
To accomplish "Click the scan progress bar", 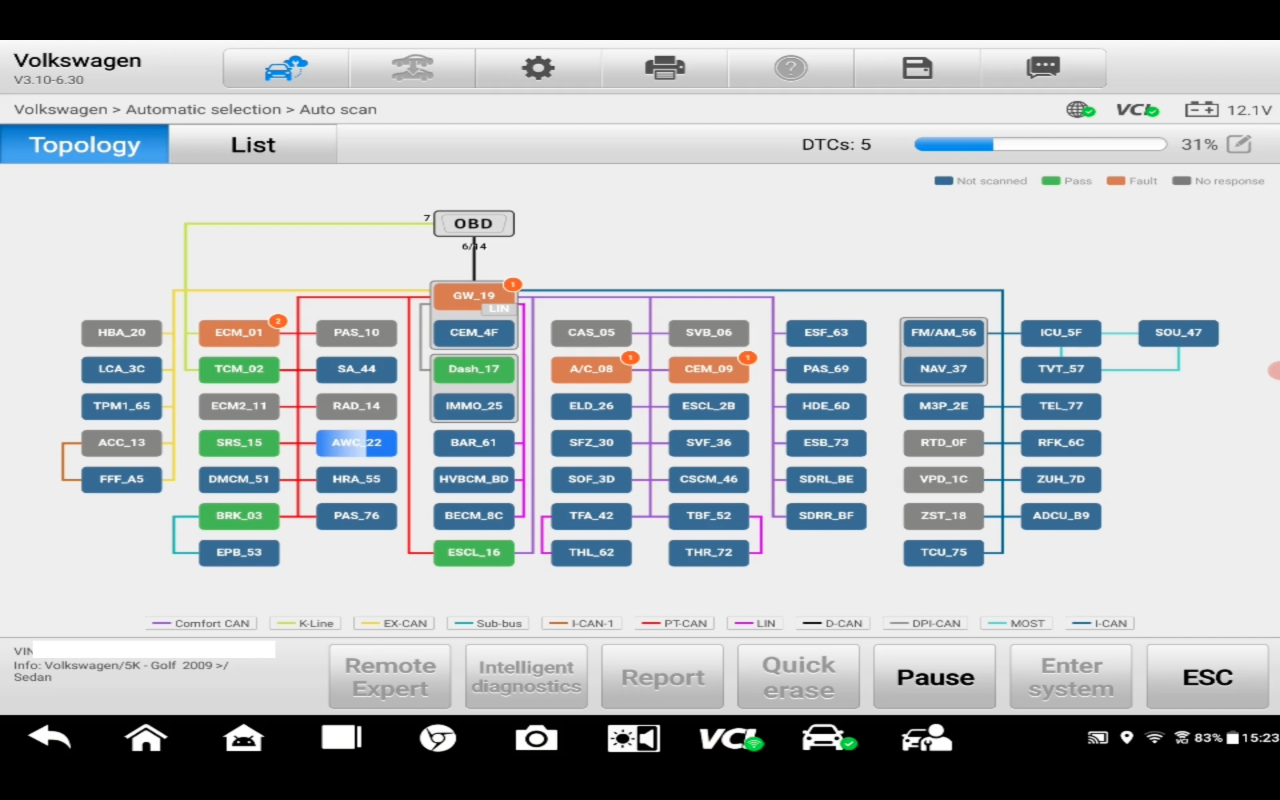I will click(1040, 144).
